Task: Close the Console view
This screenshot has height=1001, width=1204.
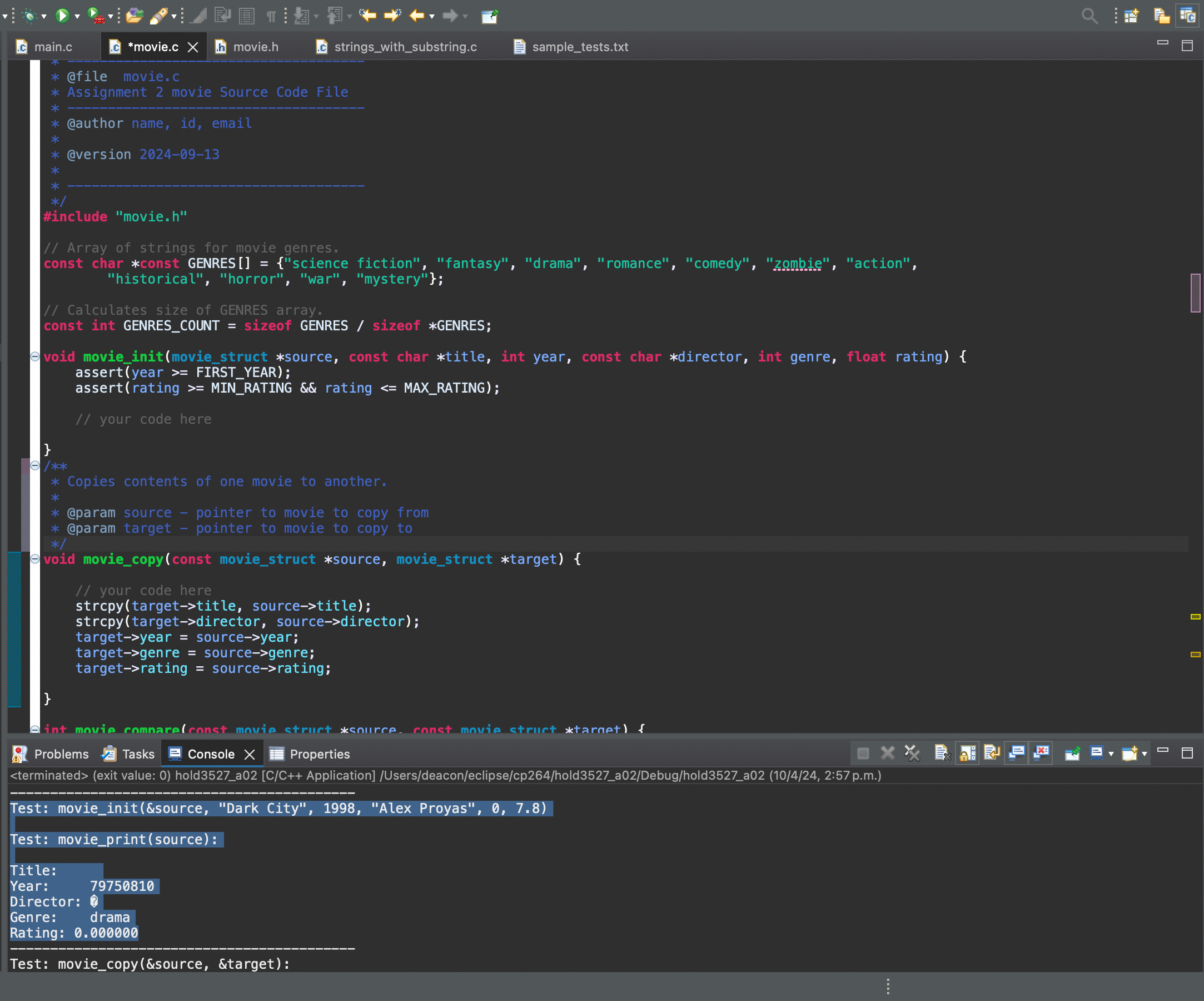Action: tap(250, 753)
